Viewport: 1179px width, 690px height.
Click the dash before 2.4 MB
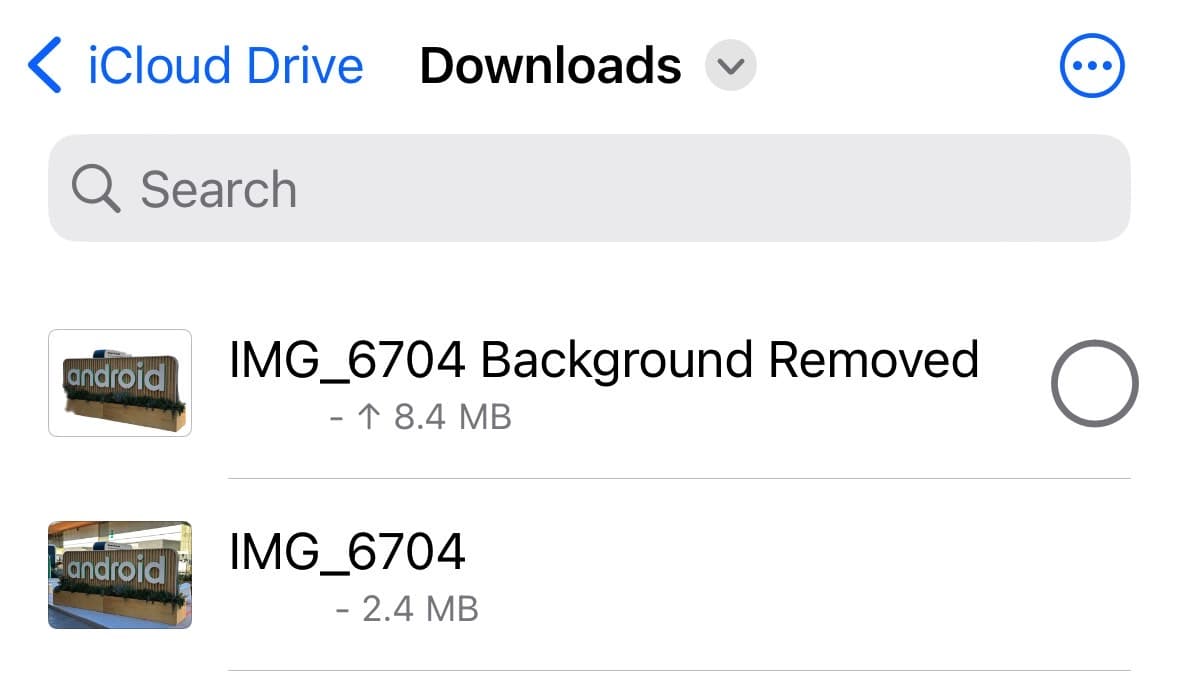[x=342, y=608]
